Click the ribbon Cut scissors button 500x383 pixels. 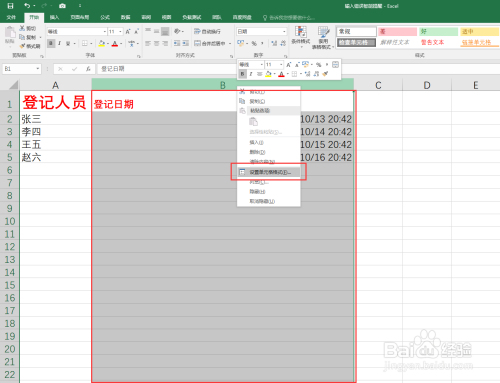[28, 28]
